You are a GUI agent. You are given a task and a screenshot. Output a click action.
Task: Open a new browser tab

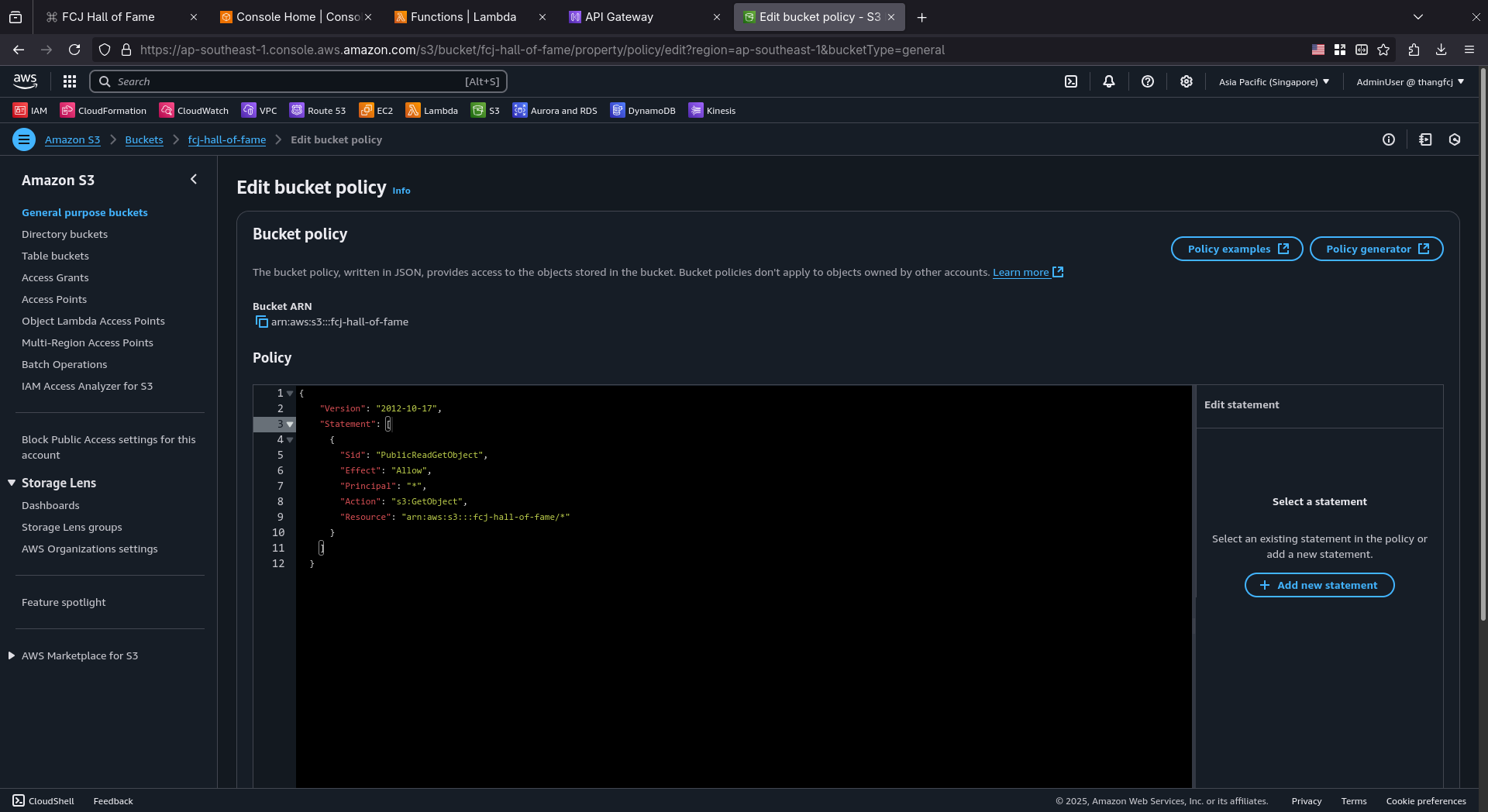(921, 17)
